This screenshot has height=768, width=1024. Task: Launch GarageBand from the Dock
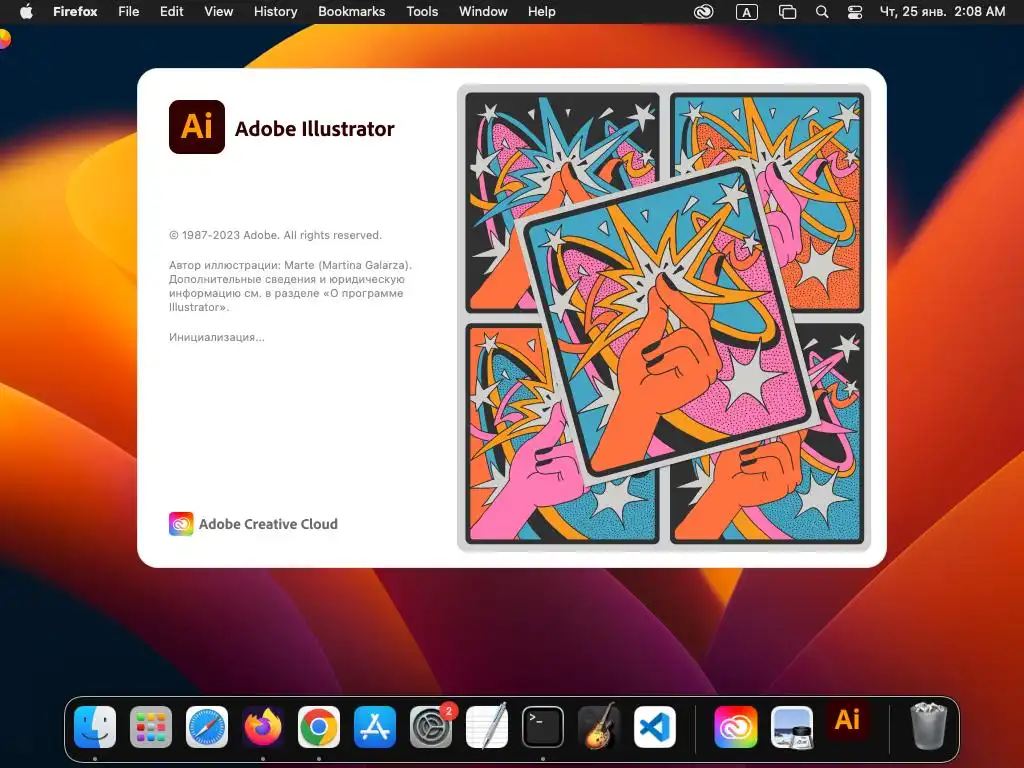point(599,727)
